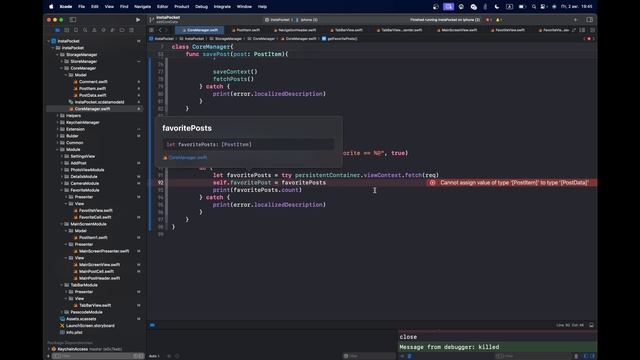Switch to the TabBarView.swift tab
The height and width of the screenshot is (360, 640).
point(347,30)
